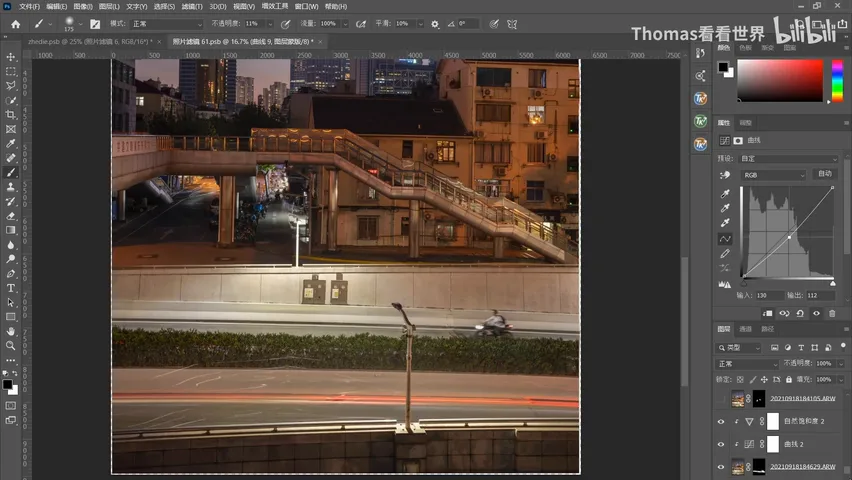The image size is (852, 480).
Task: Toggle pressure for size icon
Action: tap(493, 24)
